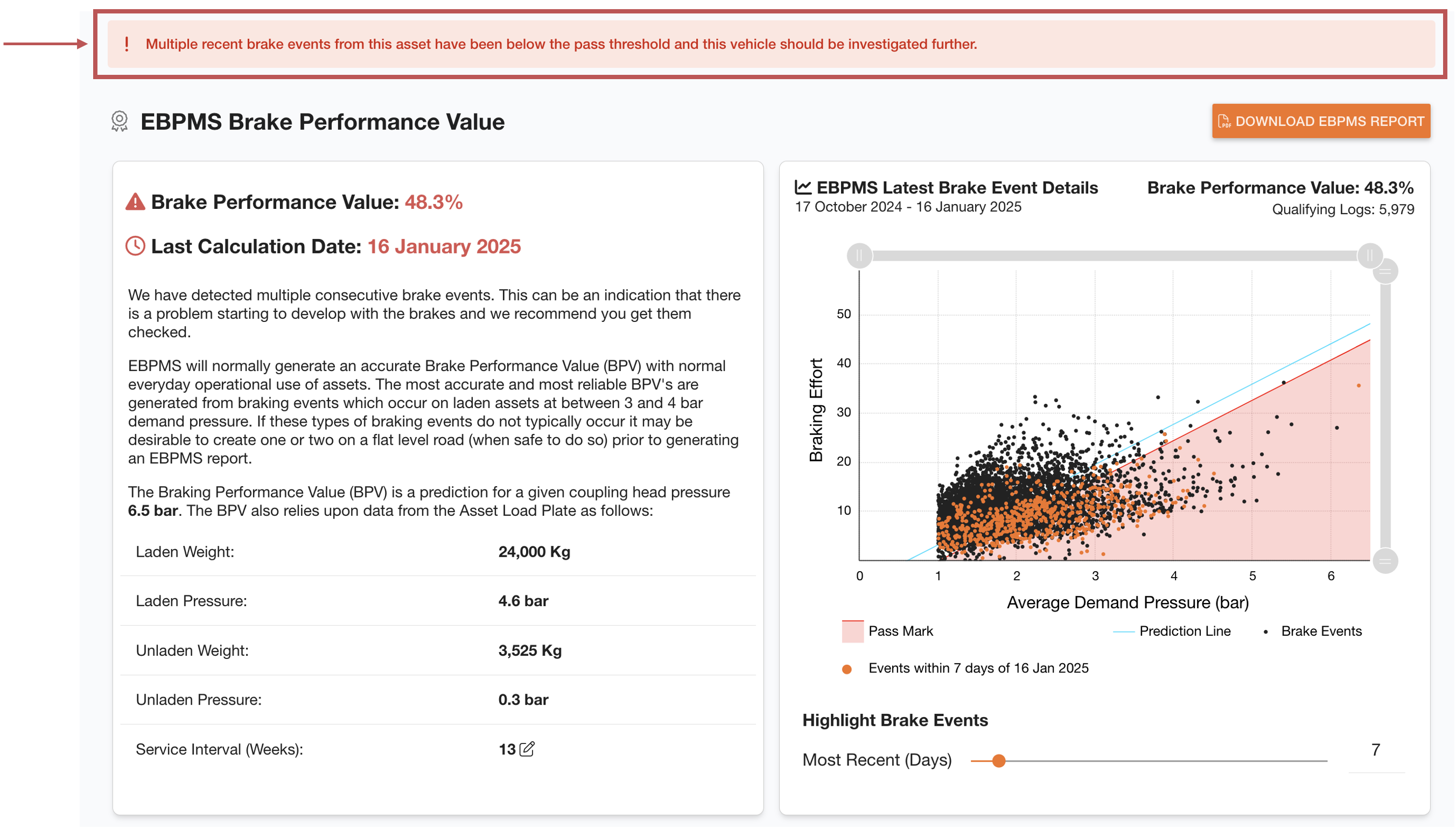
Task: Click the clock icon beside Last Calculation Date
Action: 135,245
